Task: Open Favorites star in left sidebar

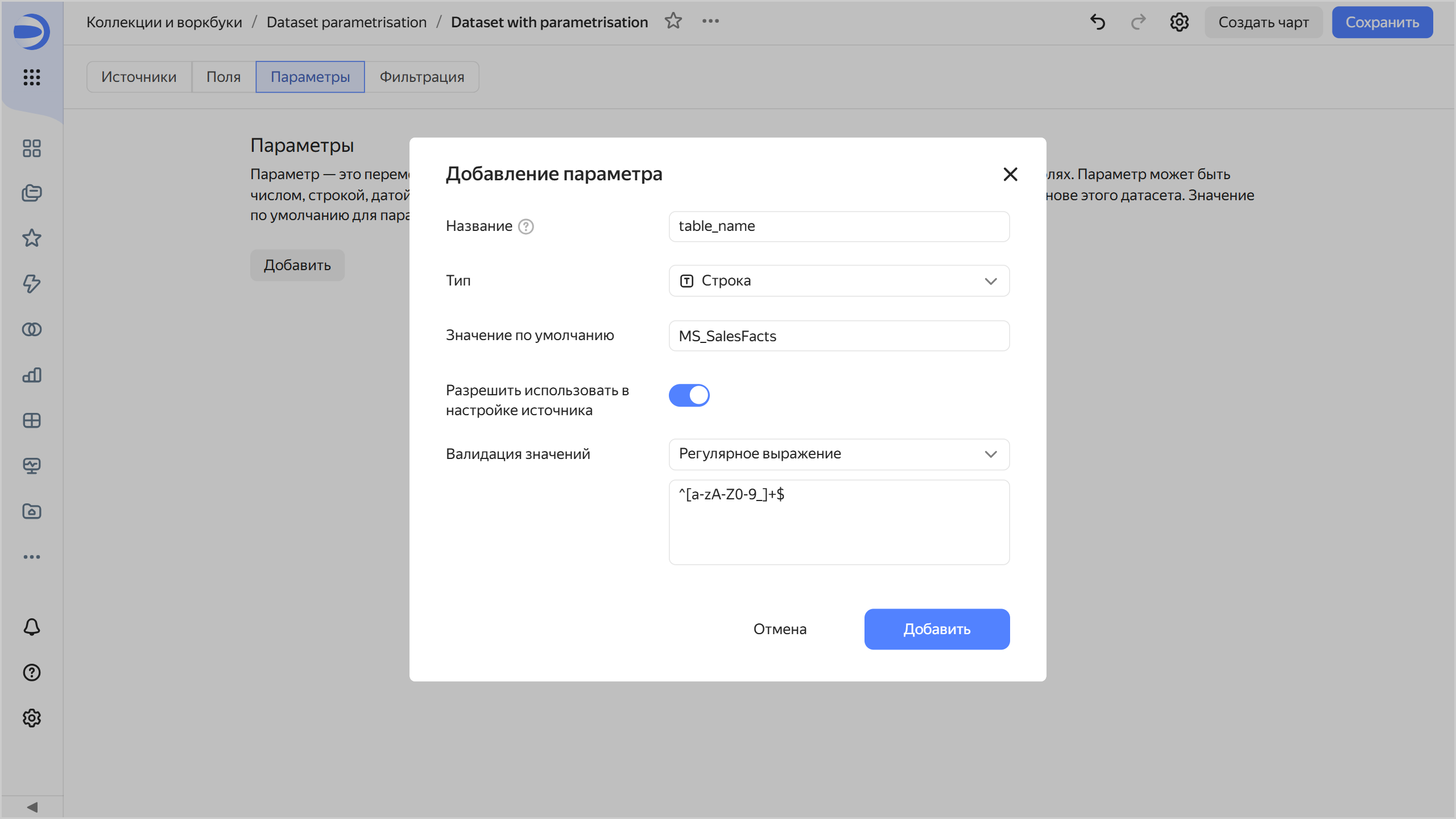Action: [32, 238]
